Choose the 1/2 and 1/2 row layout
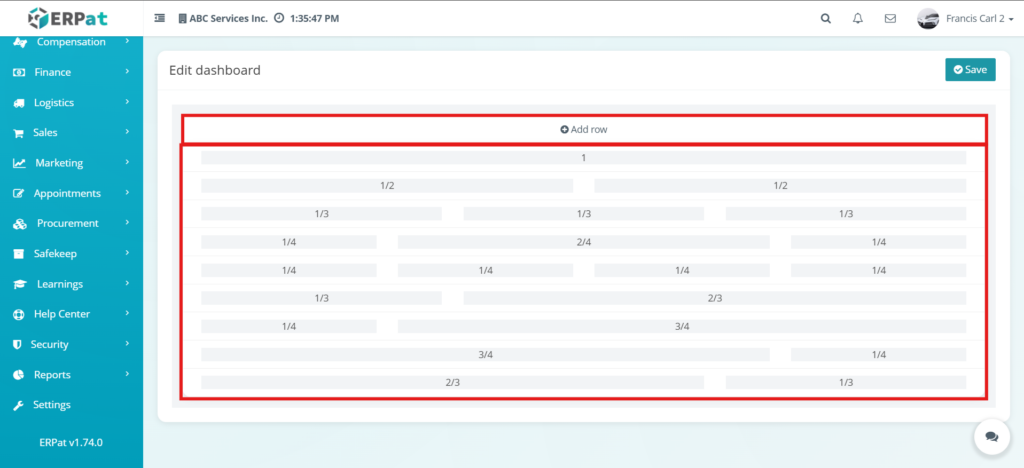Screen dimensions: 1024x468 583,186
